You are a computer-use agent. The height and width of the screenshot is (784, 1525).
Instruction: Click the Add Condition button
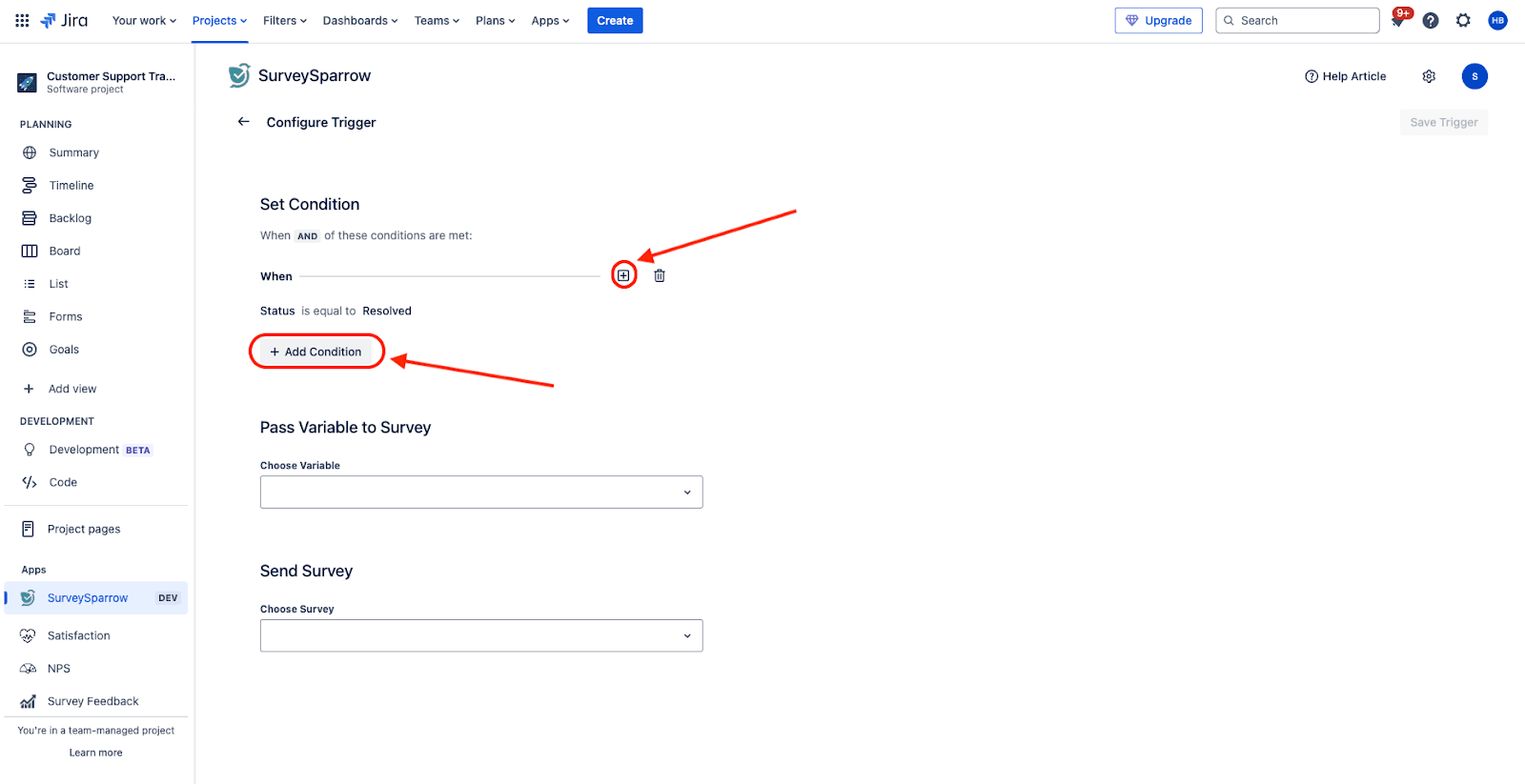(316, 352)
